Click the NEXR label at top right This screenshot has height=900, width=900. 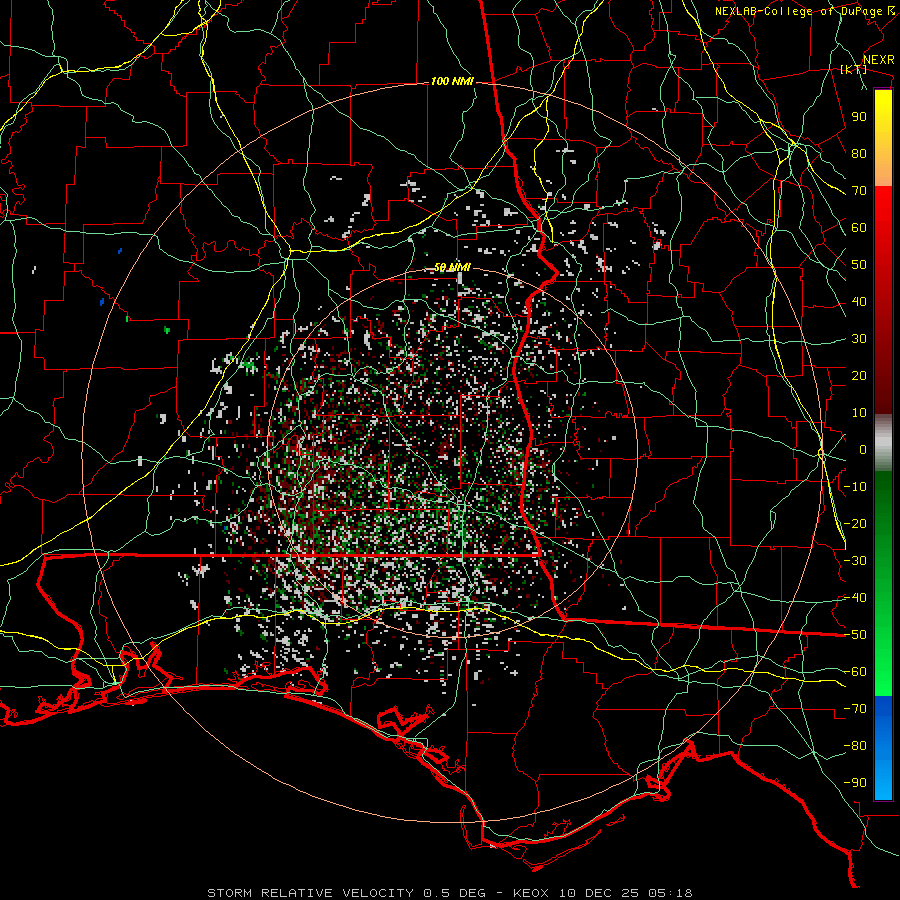(x=879, y=60)
